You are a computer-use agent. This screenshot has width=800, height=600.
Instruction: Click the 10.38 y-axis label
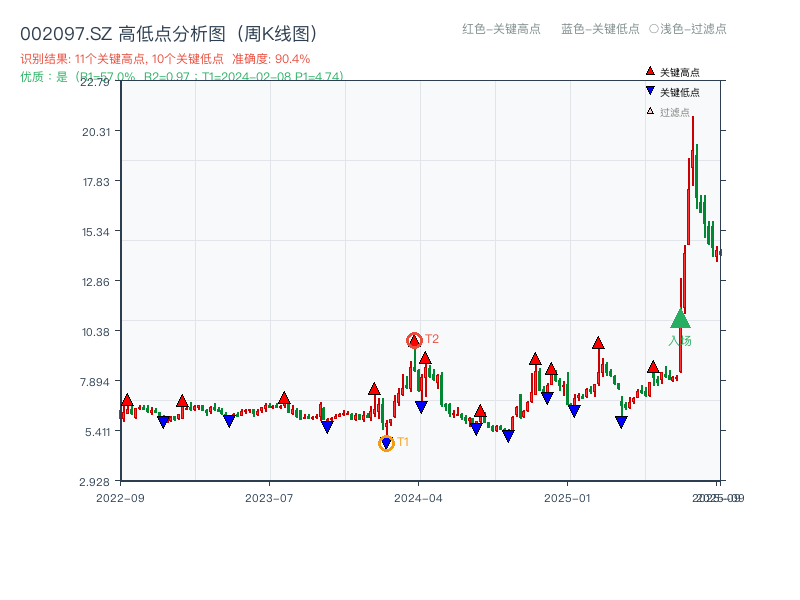pyautogui.click(x=96, y=332)
